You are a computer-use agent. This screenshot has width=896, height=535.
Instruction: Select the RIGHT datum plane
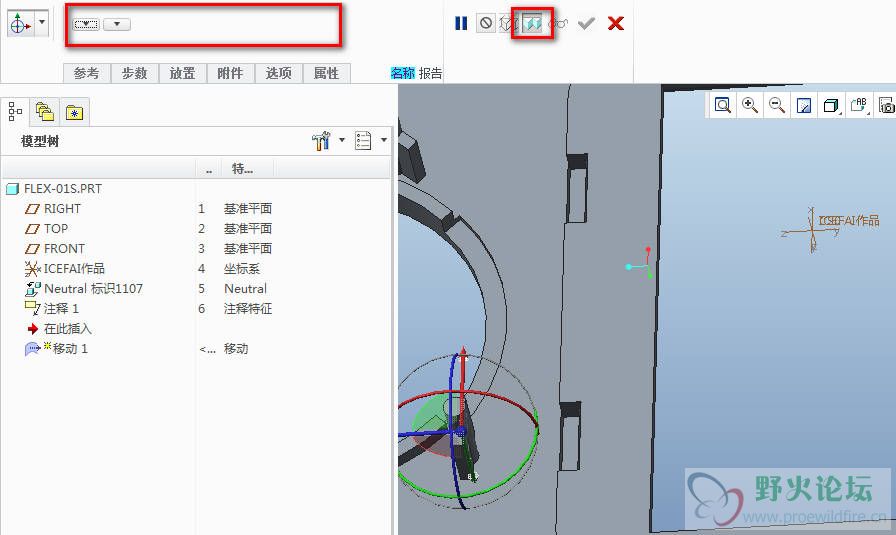click(62, 209)
